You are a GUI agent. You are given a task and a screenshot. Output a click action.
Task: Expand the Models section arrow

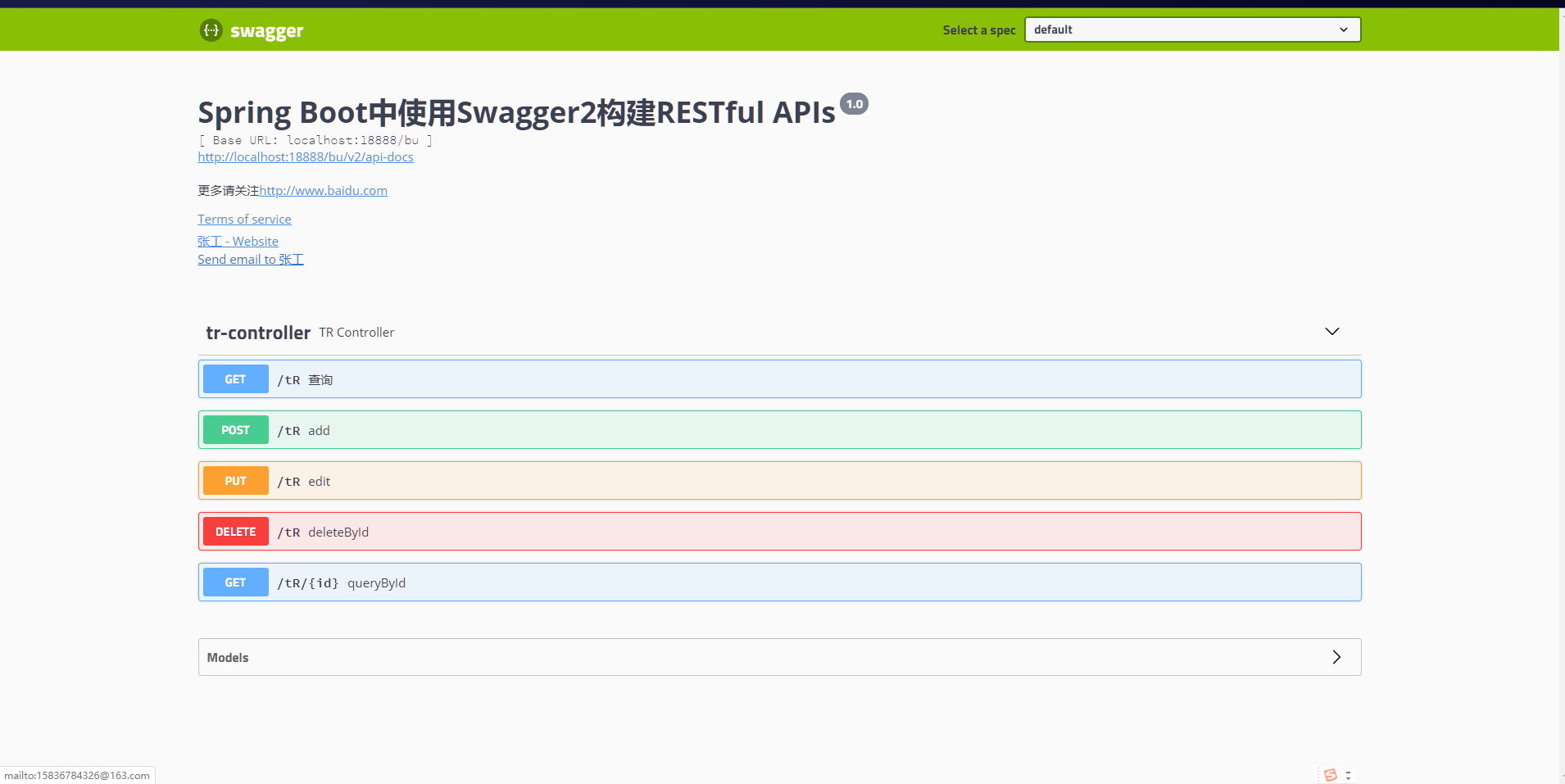(1336, 657)
